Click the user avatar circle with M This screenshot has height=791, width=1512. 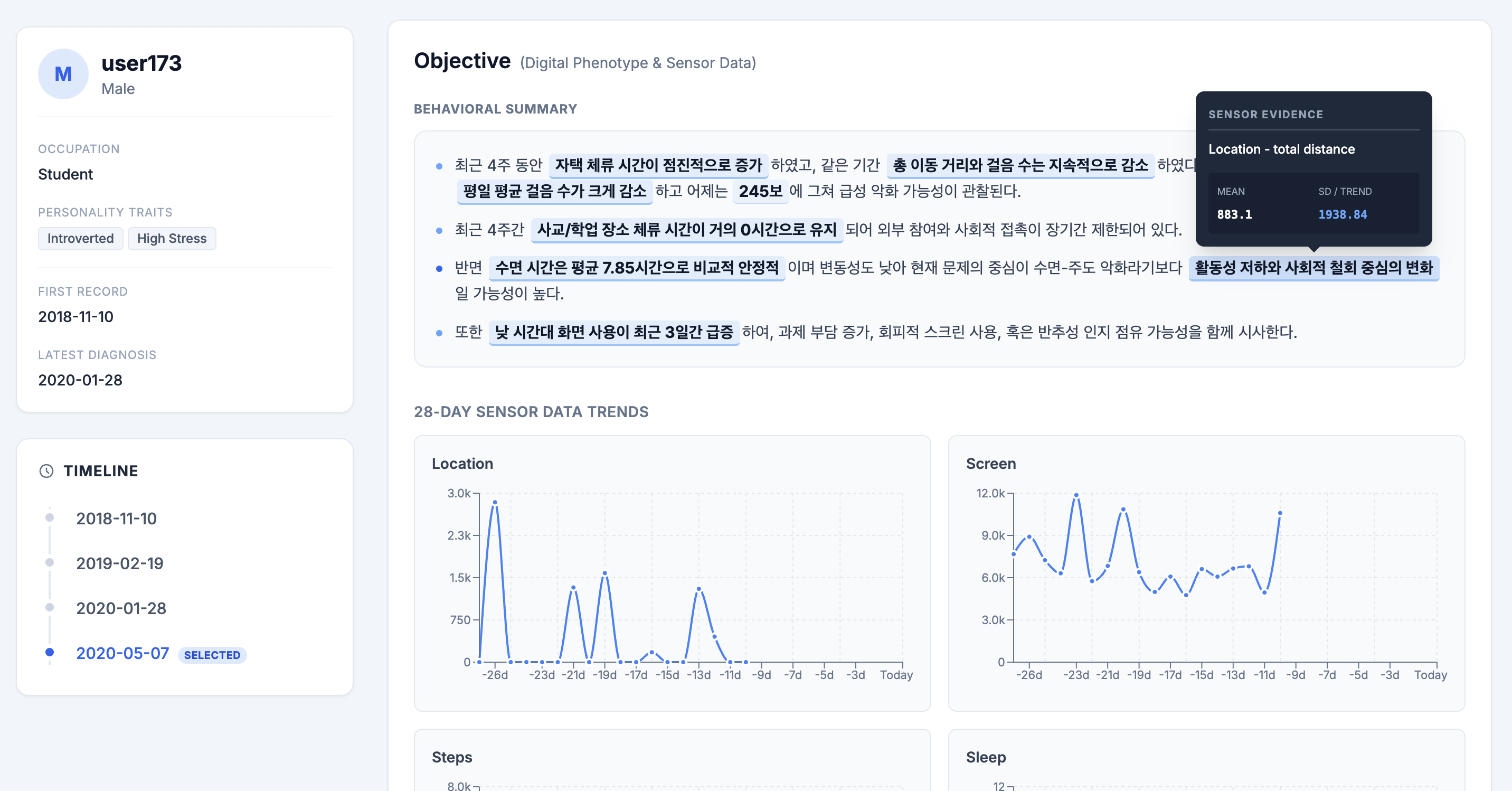[63, 74]
